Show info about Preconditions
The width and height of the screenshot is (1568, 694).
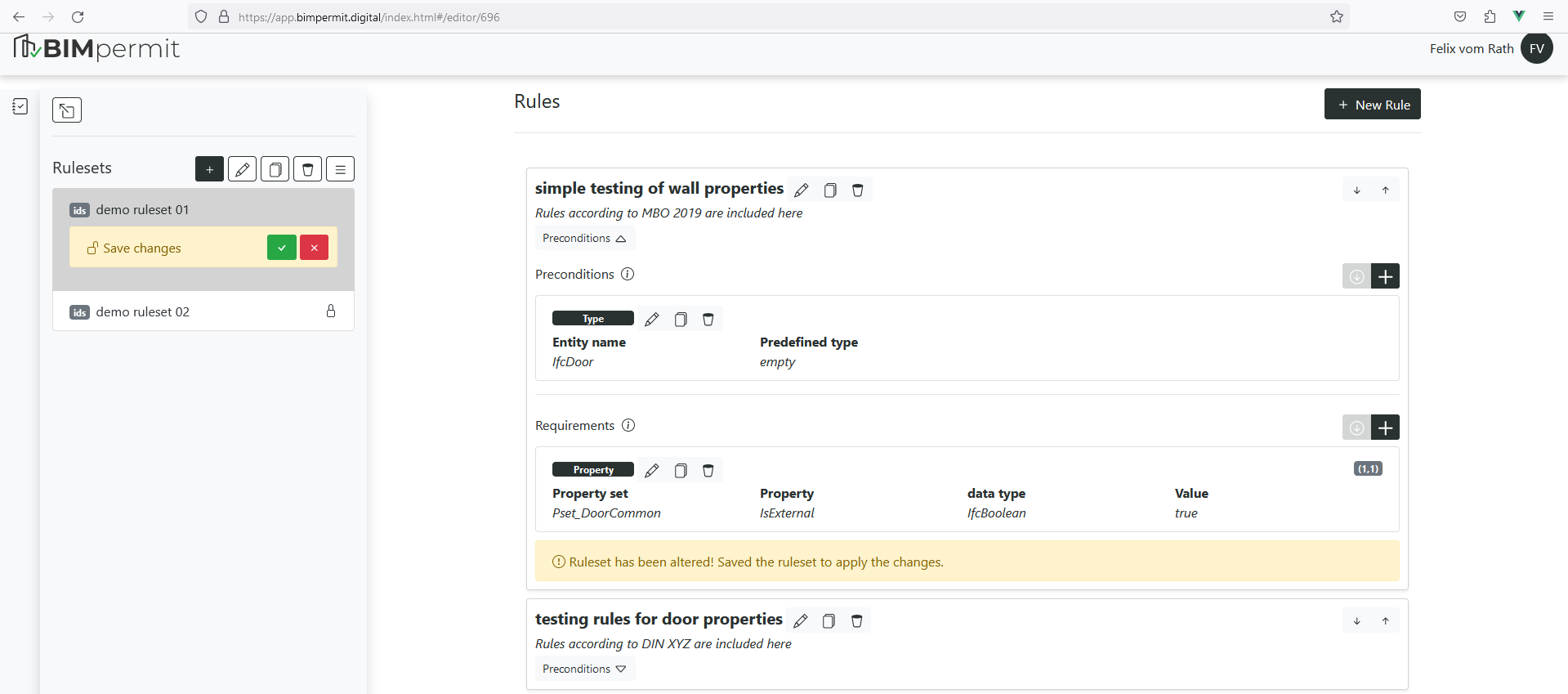[x=628, y=274]
